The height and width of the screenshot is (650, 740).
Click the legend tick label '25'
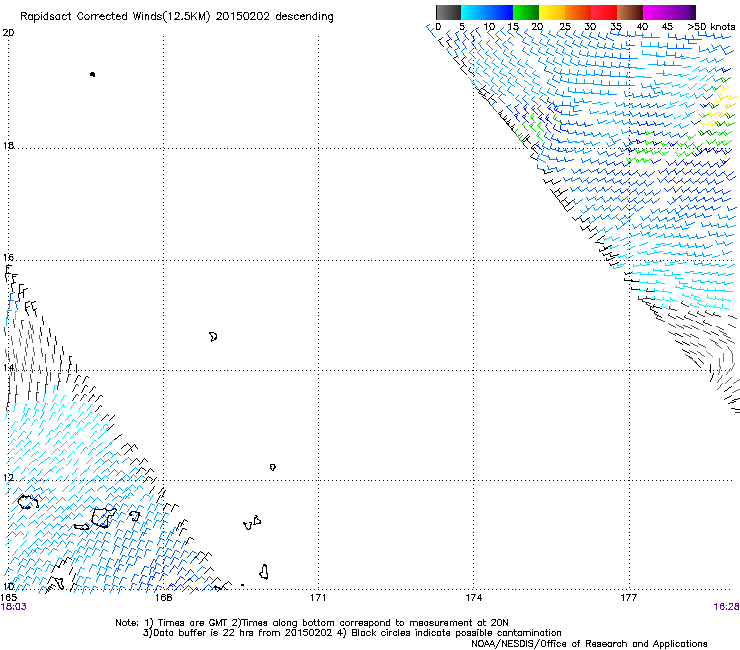pyautogui.click(x=565, y=27)
